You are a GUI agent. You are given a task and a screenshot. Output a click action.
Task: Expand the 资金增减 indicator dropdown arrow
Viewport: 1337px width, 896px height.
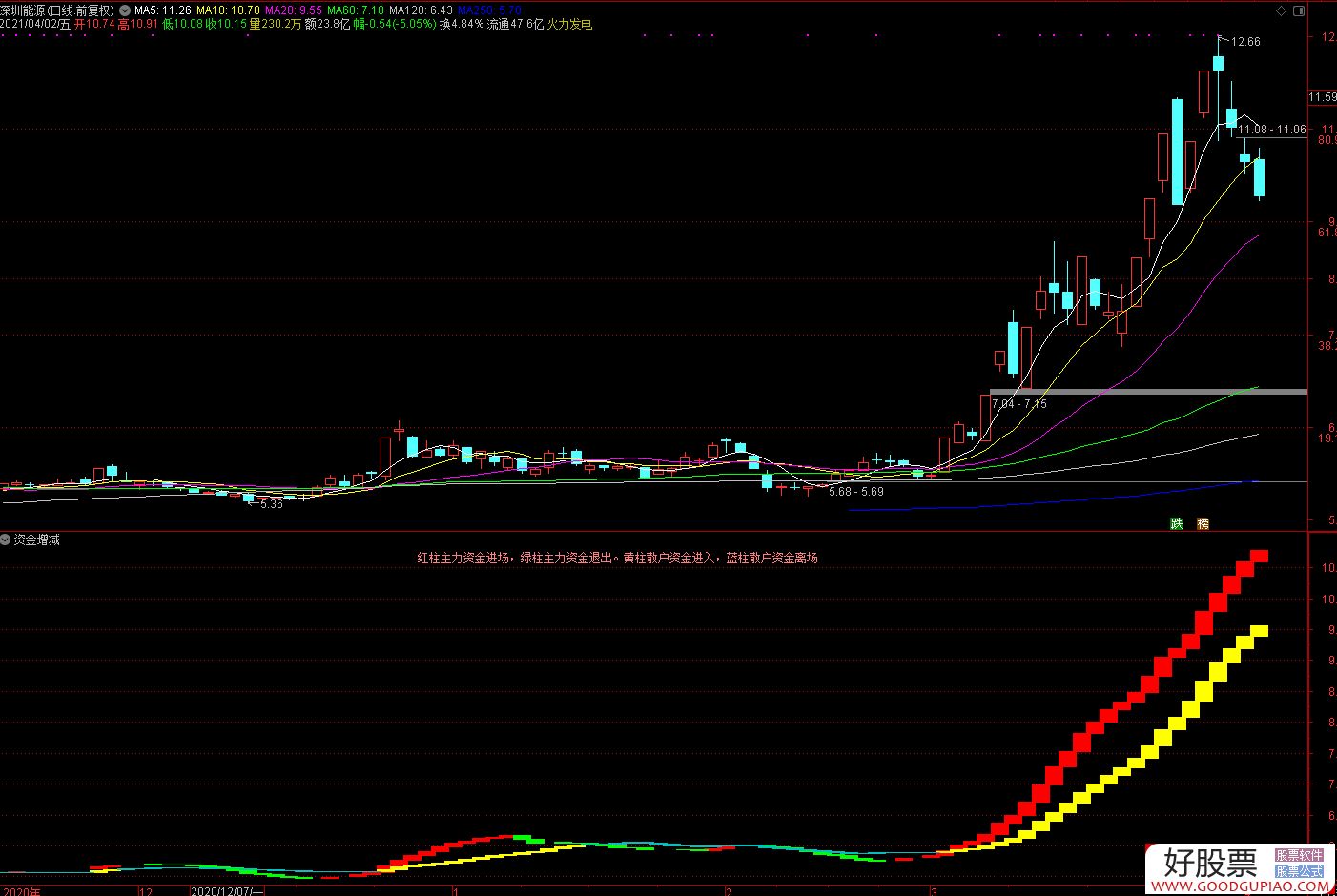(6, 540)
